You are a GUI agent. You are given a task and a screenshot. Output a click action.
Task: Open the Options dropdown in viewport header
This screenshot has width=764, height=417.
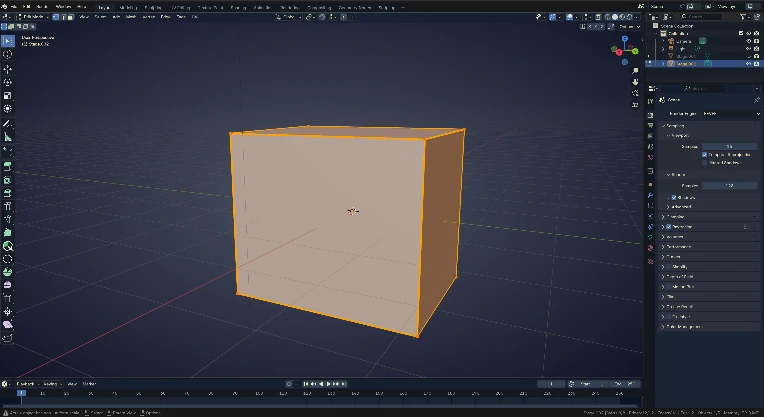pyautogui.click(x=628, y=26)
